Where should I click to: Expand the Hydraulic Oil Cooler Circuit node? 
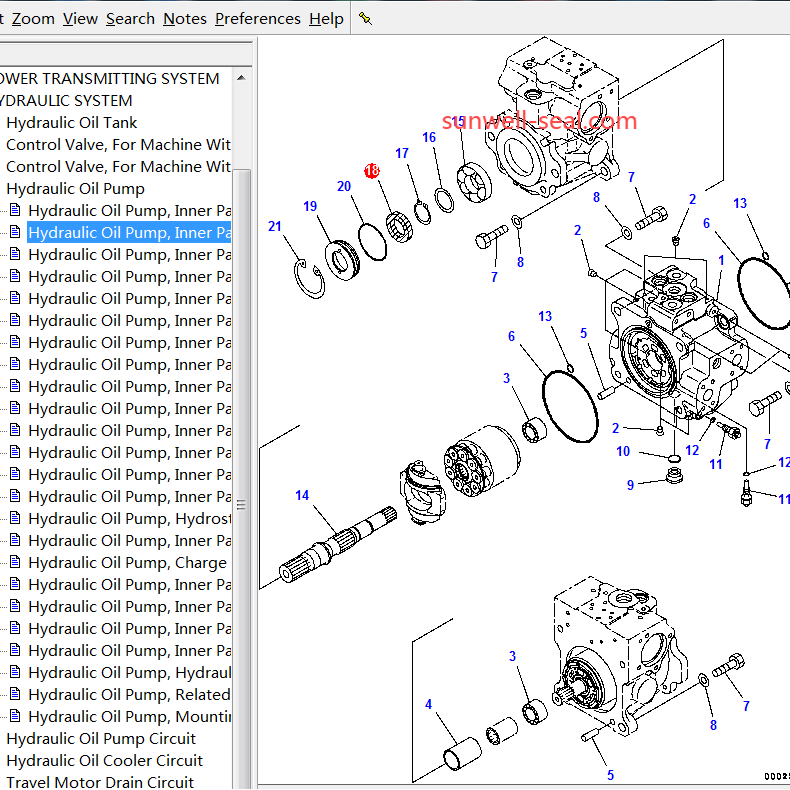tap(104, 760)
